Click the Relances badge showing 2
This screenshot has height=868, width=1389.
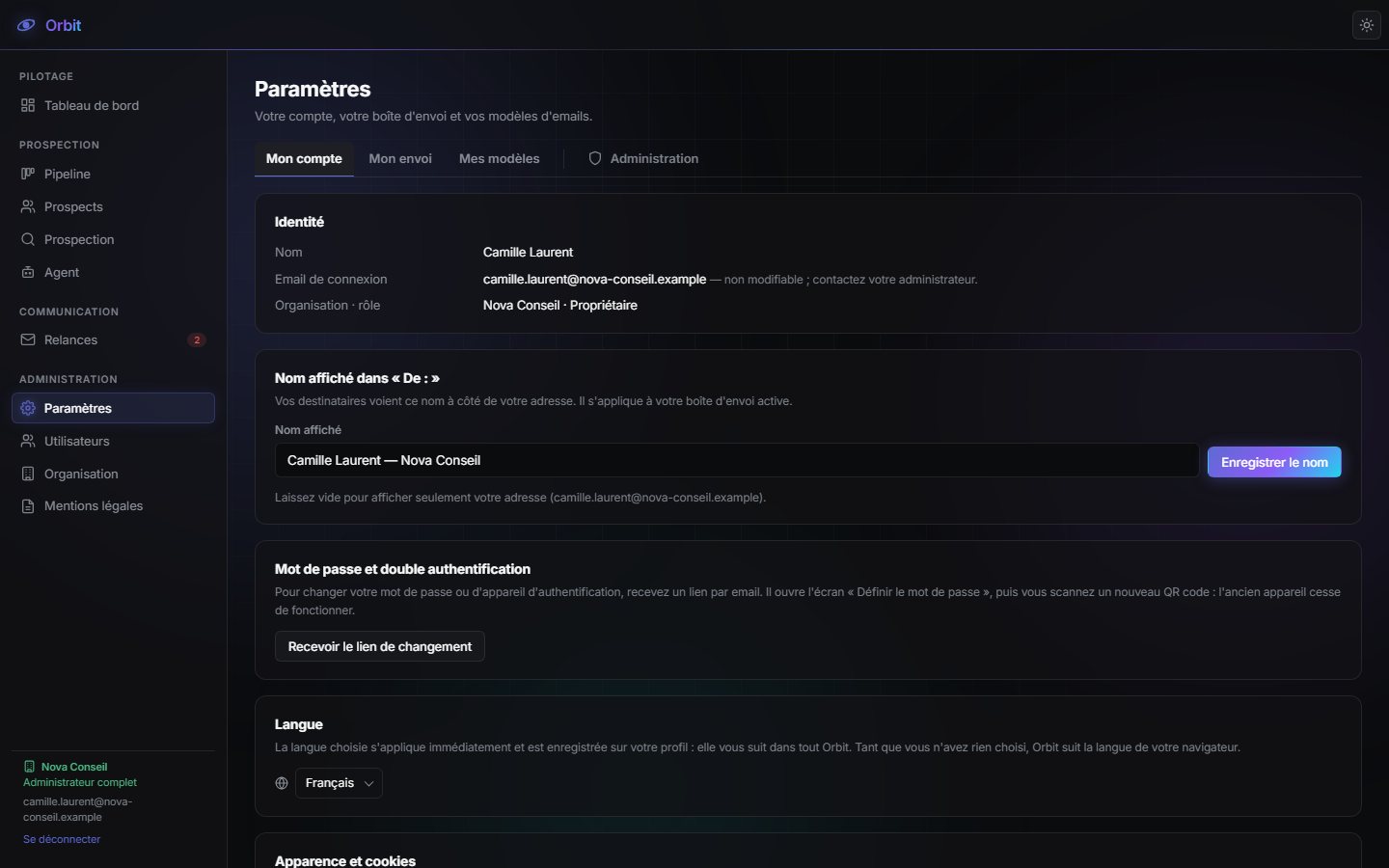tap(197, 339)
